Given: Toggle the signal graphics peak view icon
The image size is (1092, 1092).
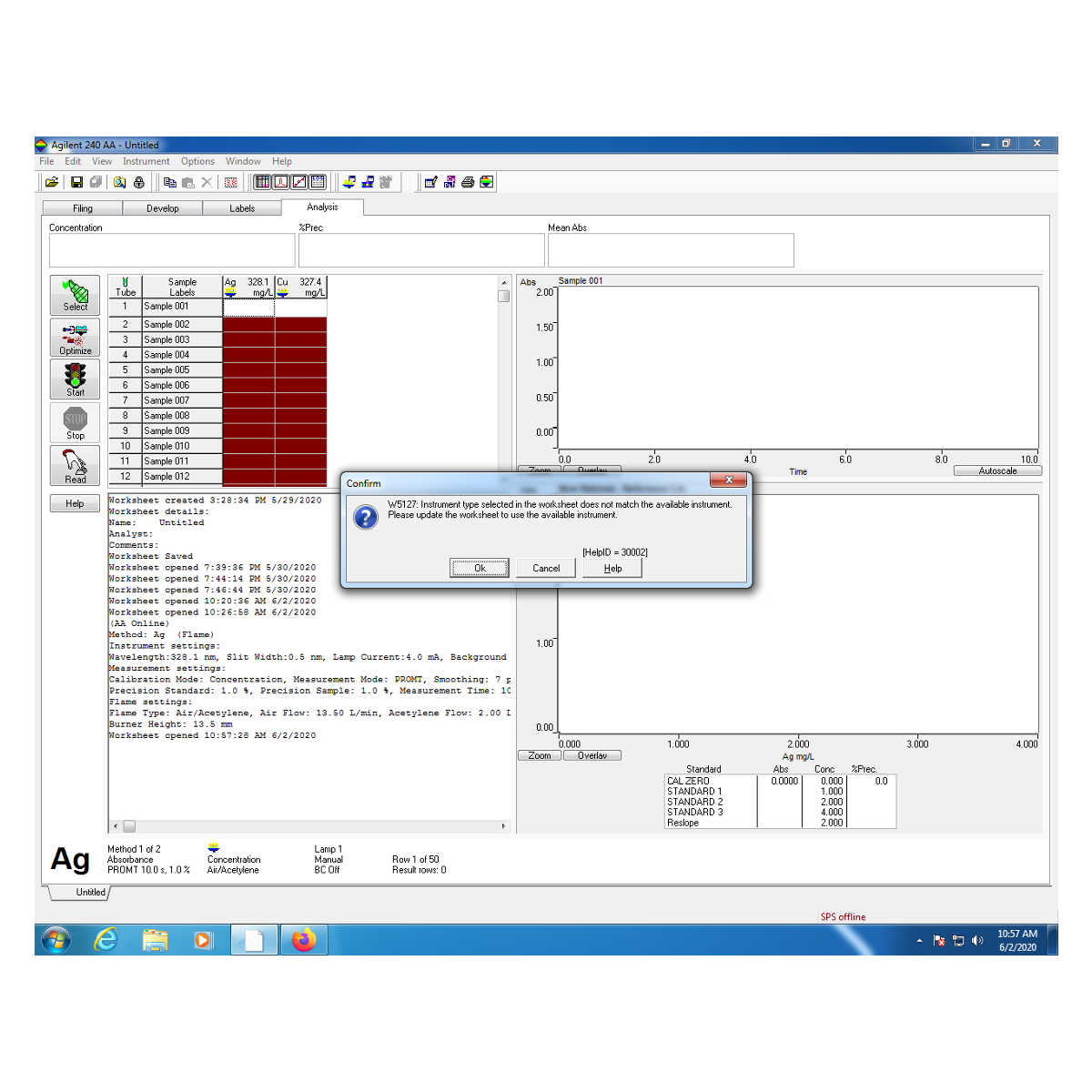Looking at the screenshot, I should (280, 182).
